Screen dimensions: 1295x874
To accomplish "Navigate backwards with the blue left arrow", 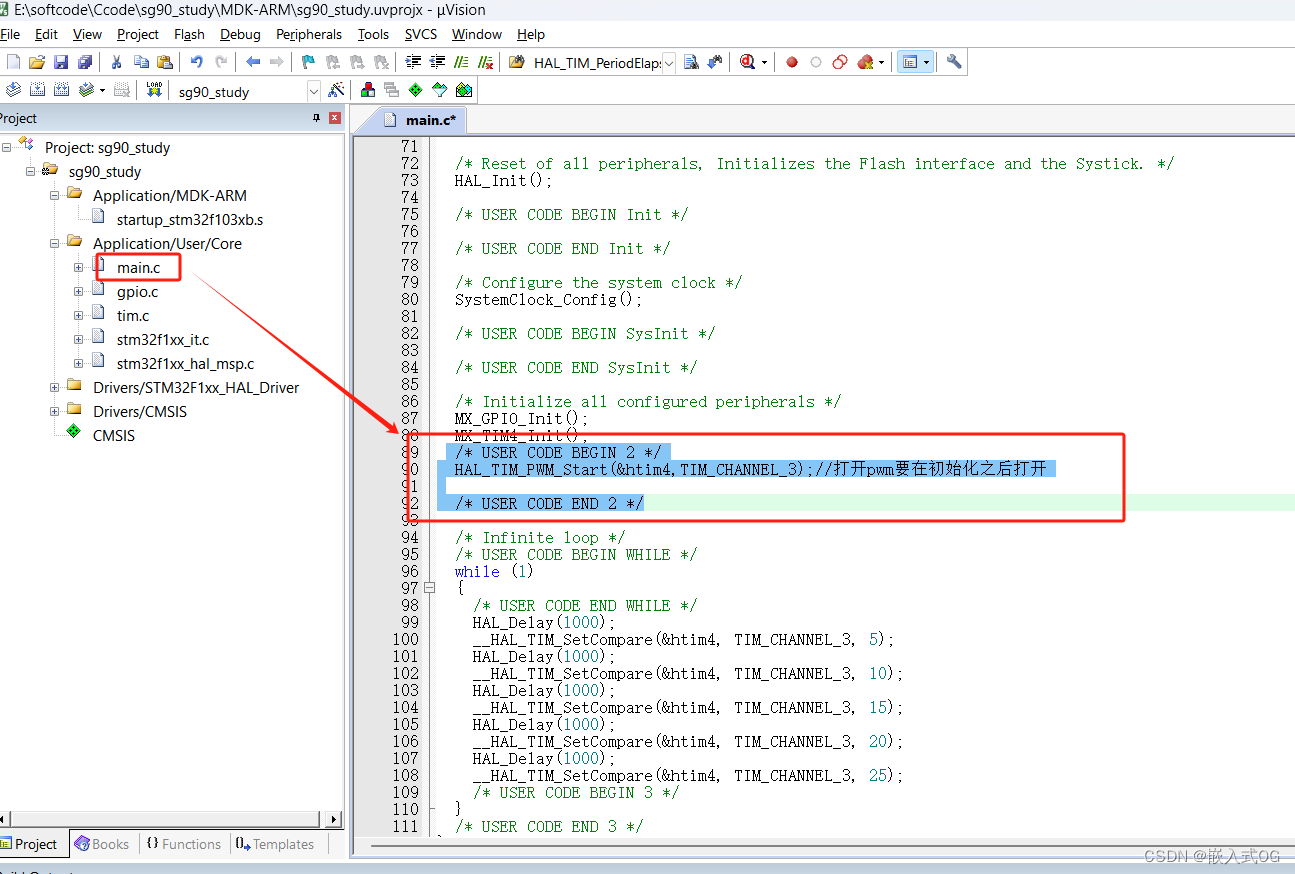I will (253, 62).
